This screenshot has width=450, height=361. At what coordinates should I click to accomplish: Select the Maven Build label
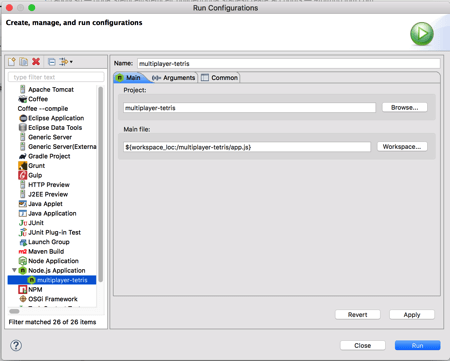pyautogui.click(x=46, y=251)
